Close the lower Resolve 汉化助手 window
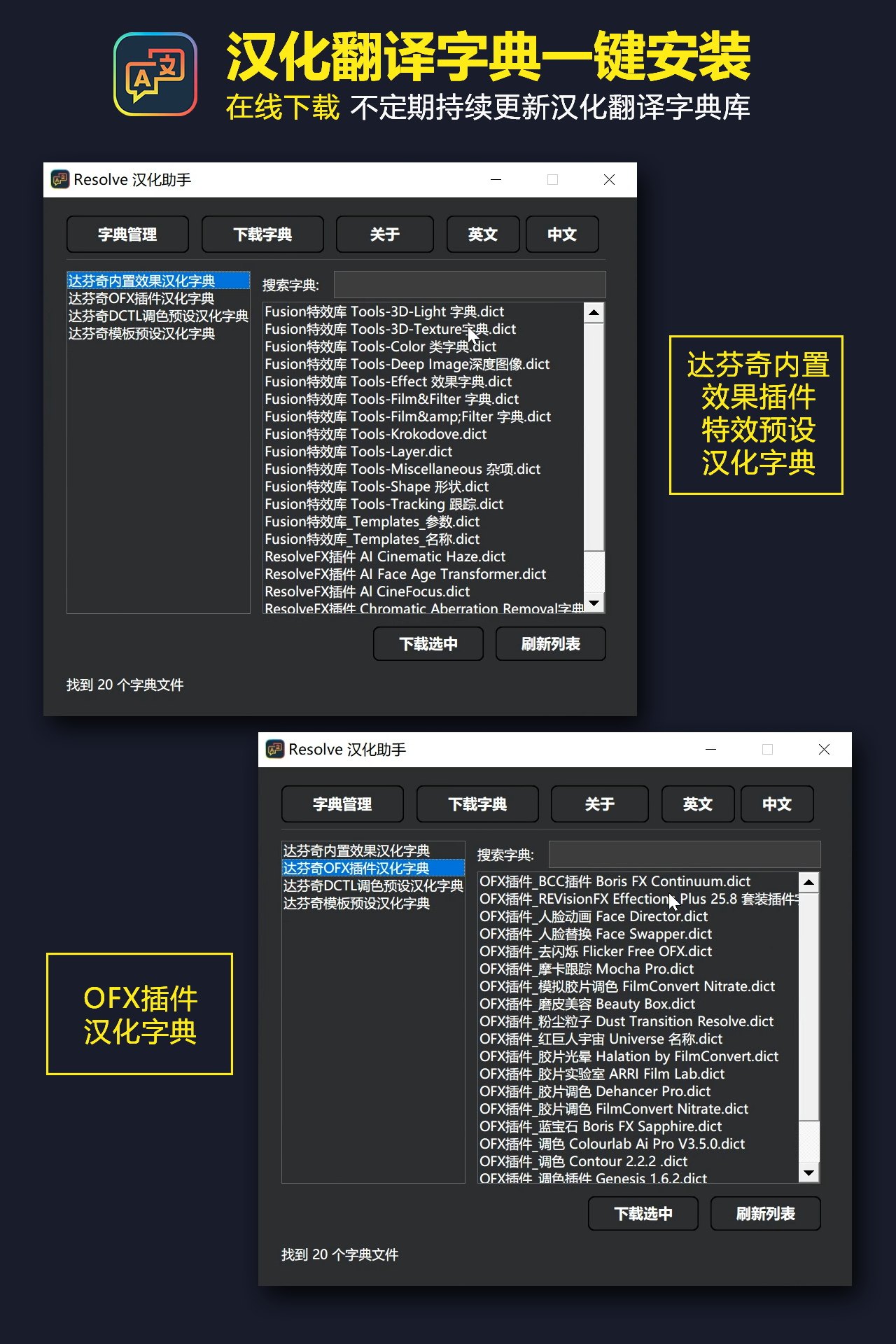 coord(825,750)
